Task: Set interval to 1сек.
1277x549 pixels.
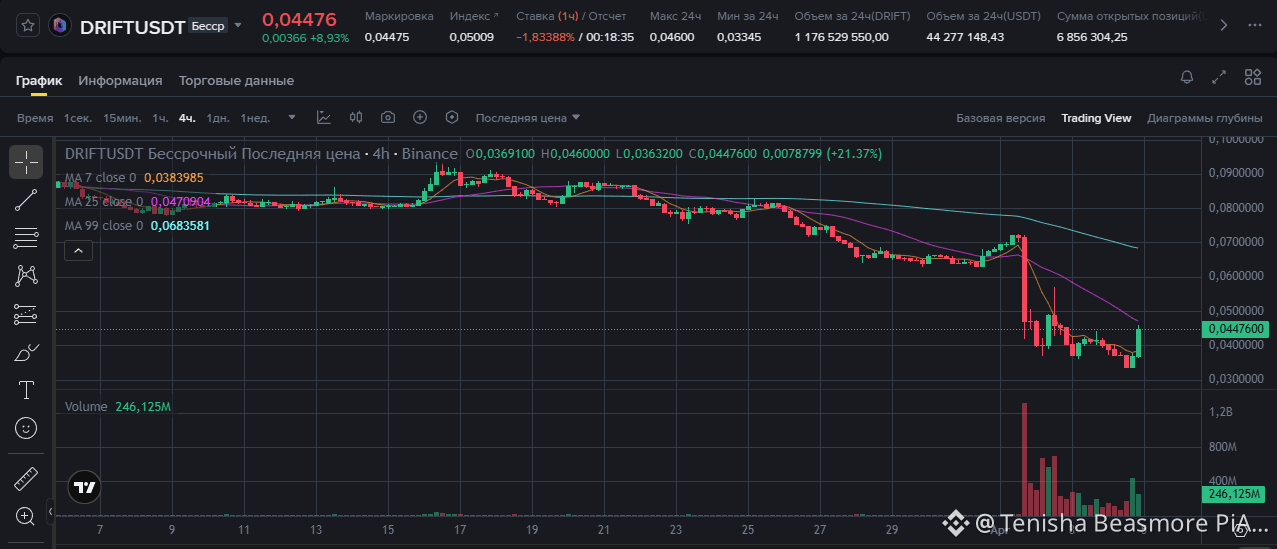Action: 78,118
